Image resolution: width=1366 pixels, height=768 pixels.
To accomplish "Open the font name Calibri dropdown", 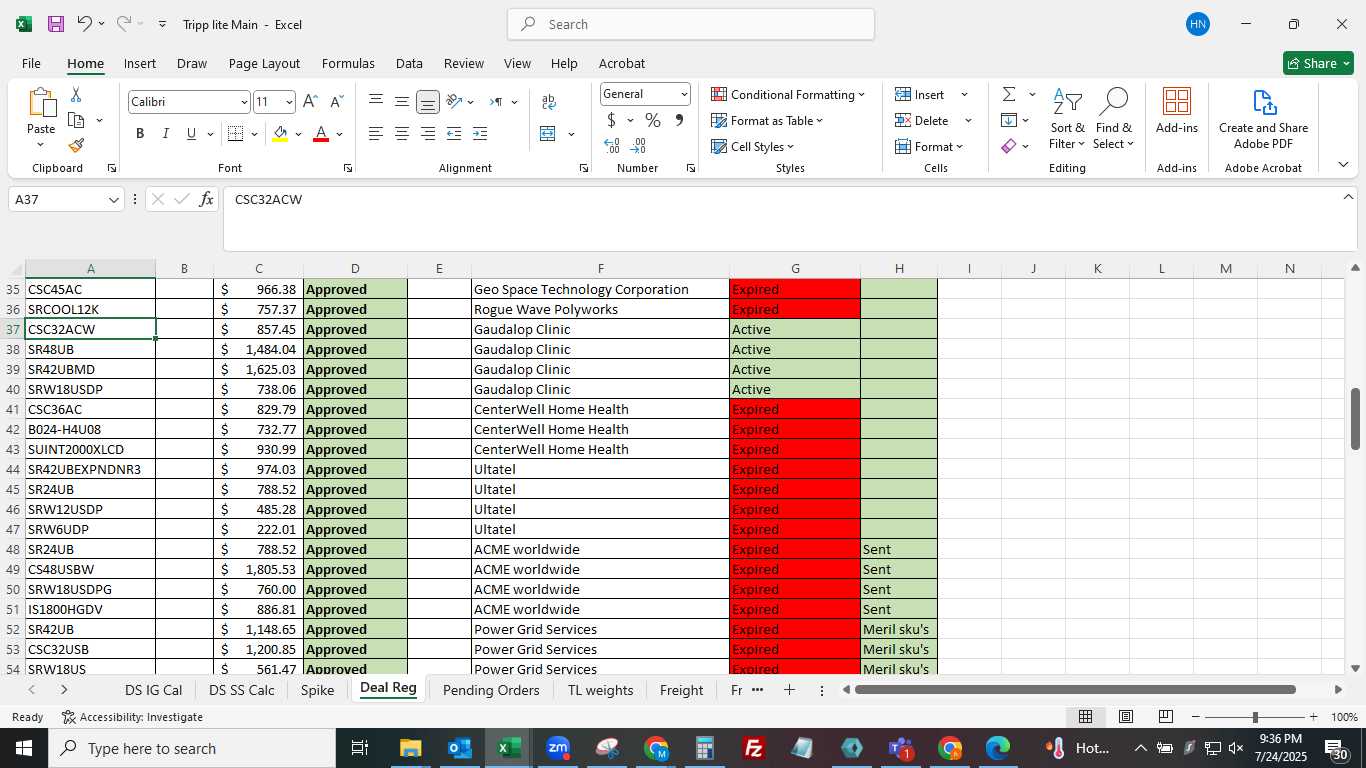I will tap(244, 102).
